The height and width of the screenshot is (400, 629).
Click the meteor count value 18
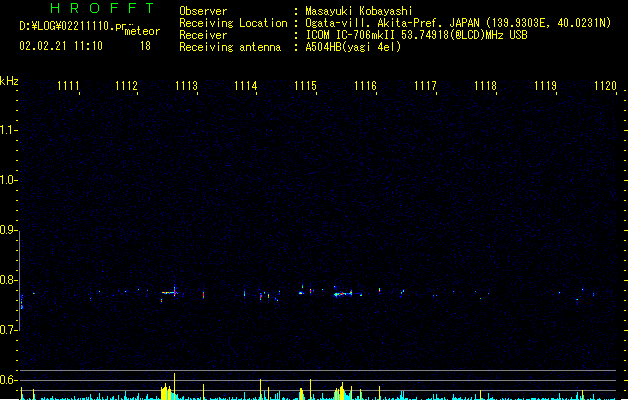coord(145,46)
